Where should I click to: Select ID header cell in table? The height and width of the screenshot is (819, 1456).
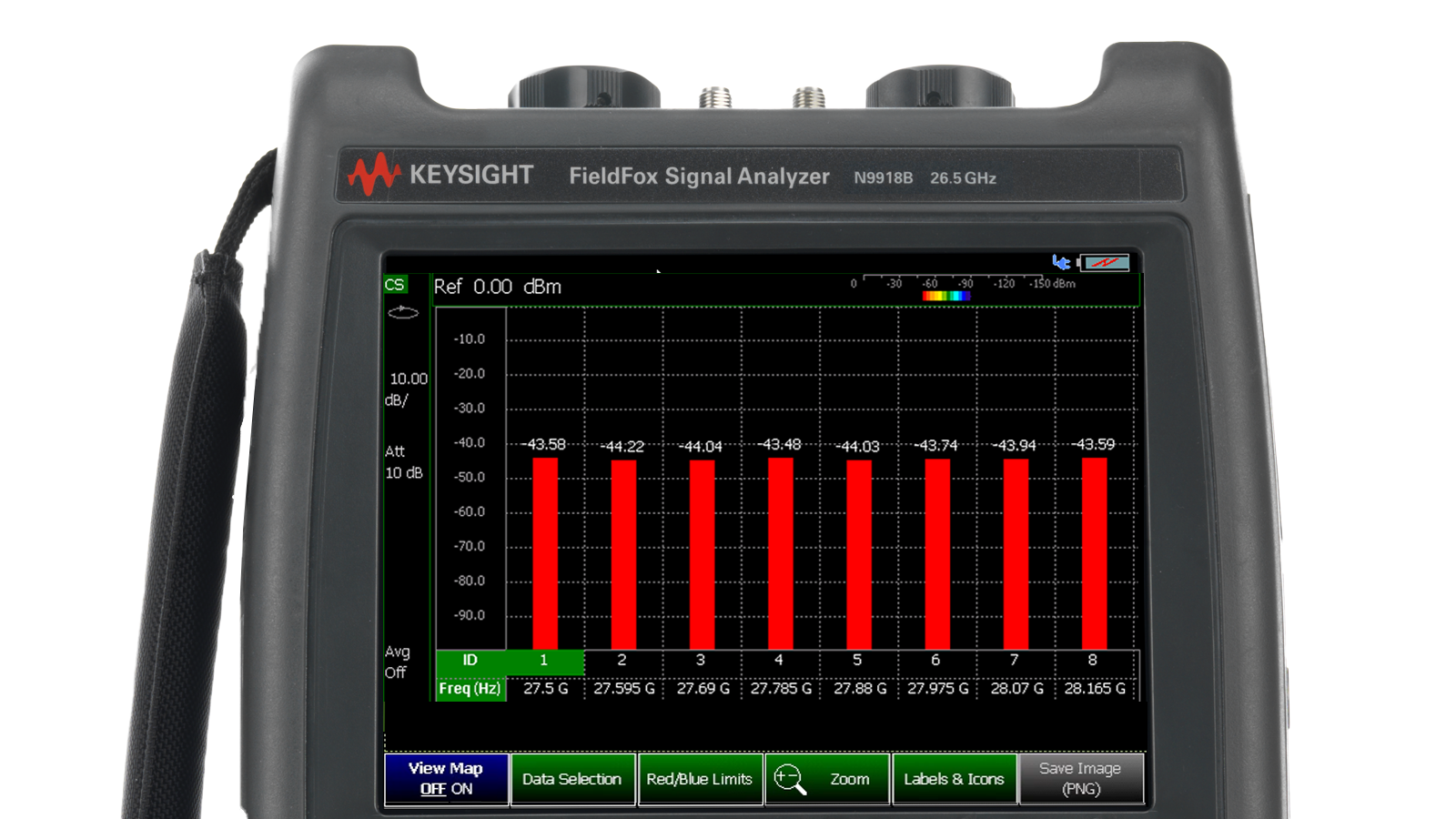coord(470,661)
